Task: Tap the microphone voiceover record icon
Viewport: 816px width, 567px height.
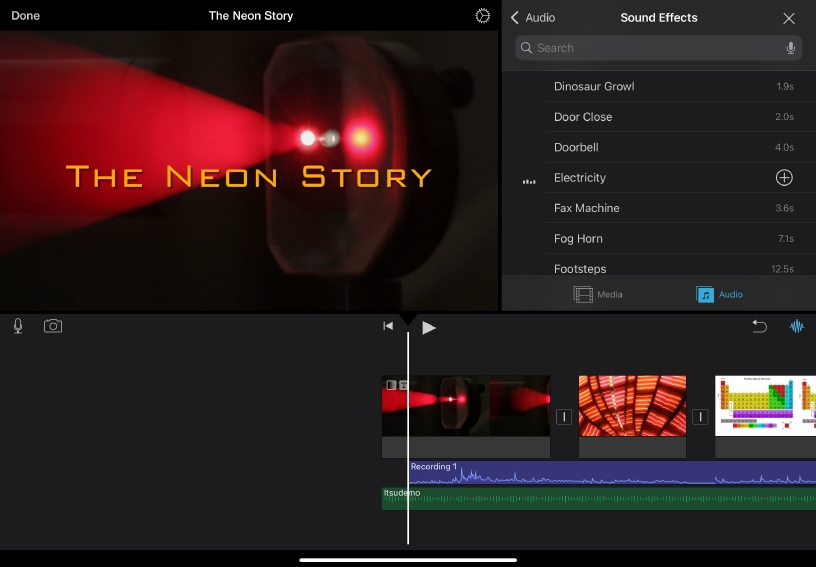Action: pos(18,326)
